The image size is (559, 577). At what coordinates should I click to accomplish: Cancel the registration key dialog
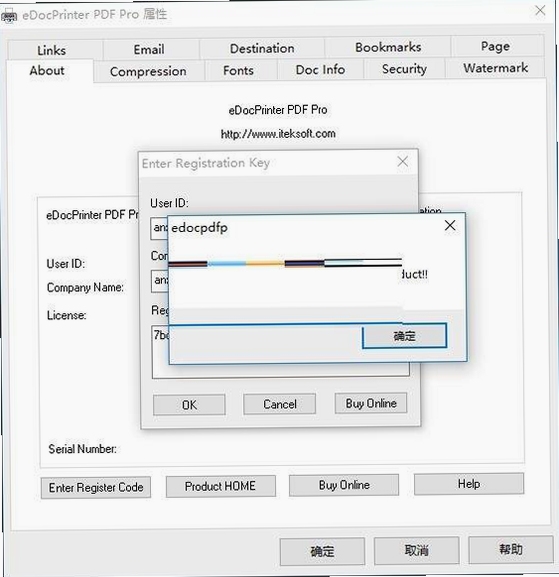[x=280, y=404]
